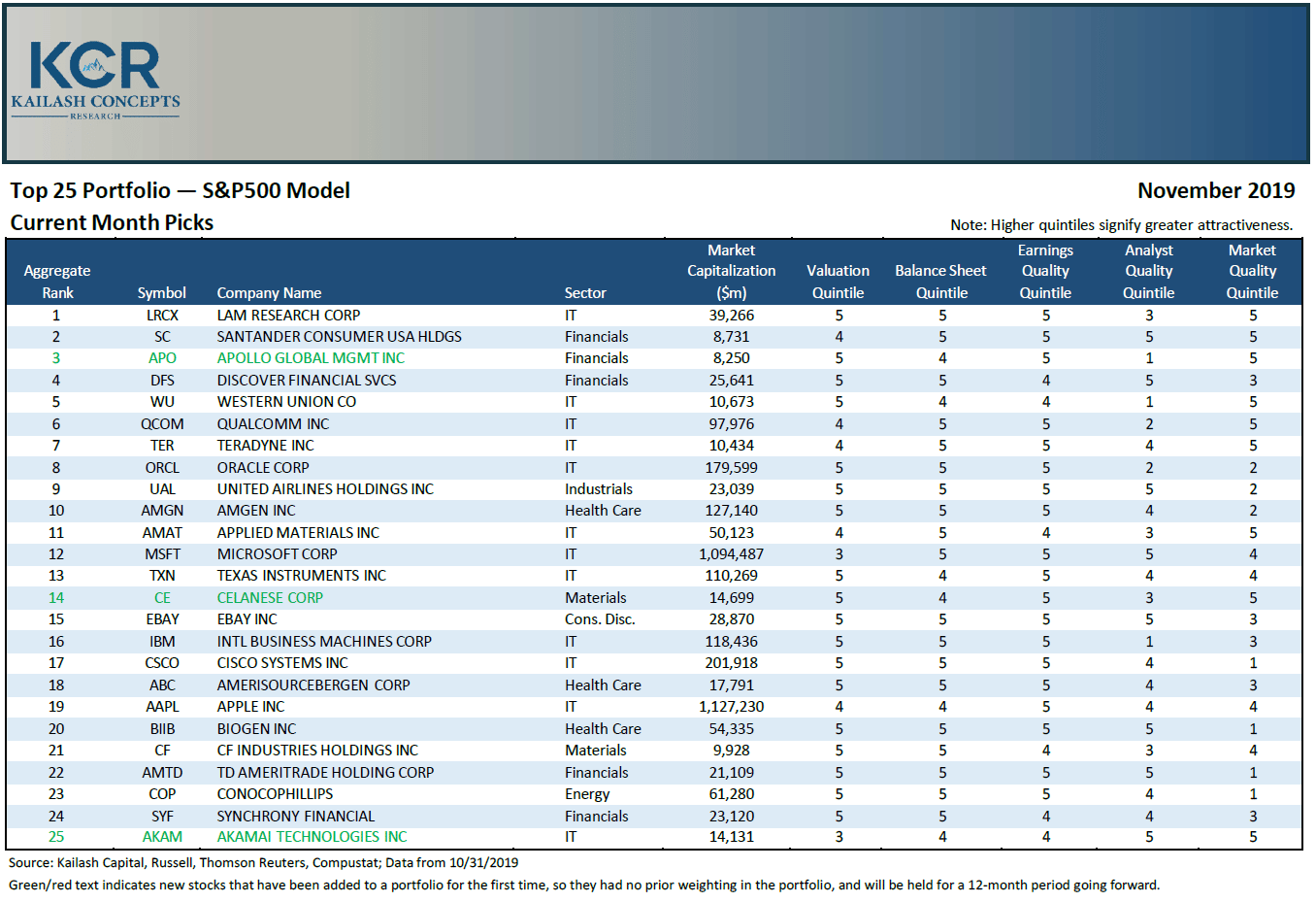1316x902 pixels.
Task: Click the 'Analyst Quality Quintile' column header
Action: pyautogui.click(x=1149, y=272)
